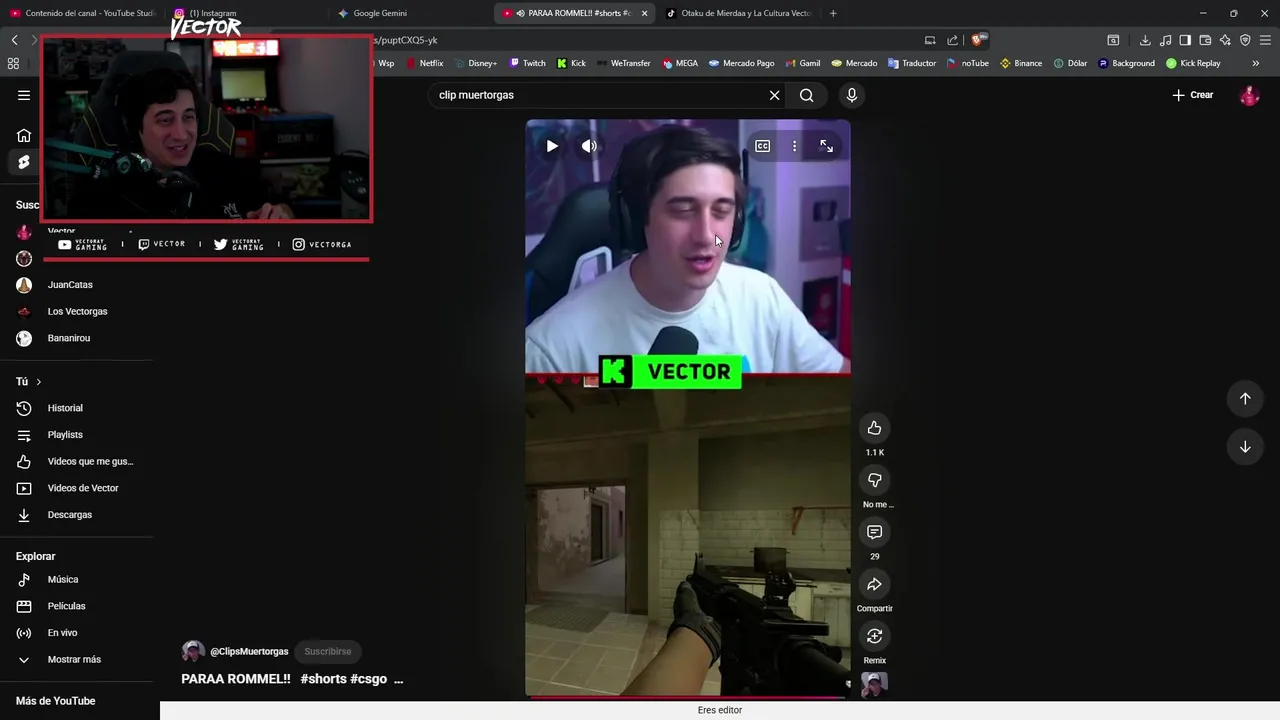Open the account avatar menu
Image resolution: width=1280 pixels, height=720 pixels.
coord(1249,95)
